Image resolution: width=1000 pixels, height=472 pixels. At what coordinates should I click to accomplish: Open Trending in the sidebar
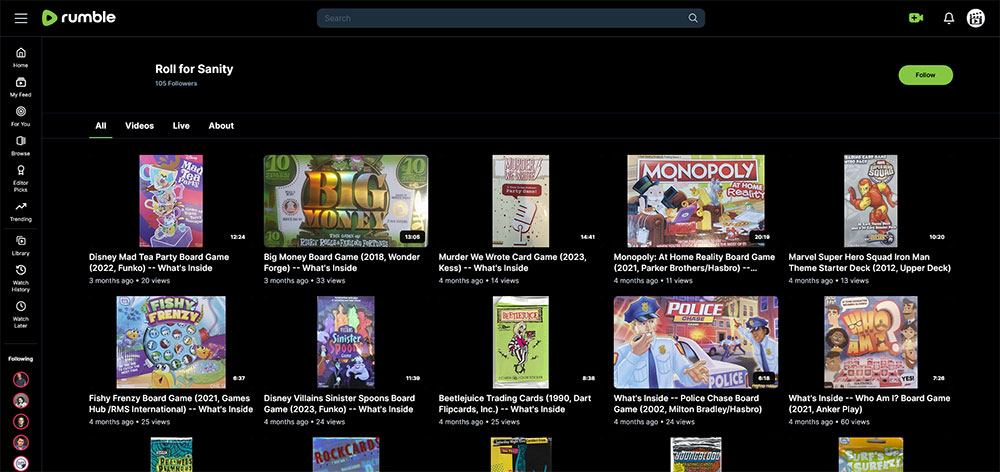pyautogui.click(x=21, y=211)
